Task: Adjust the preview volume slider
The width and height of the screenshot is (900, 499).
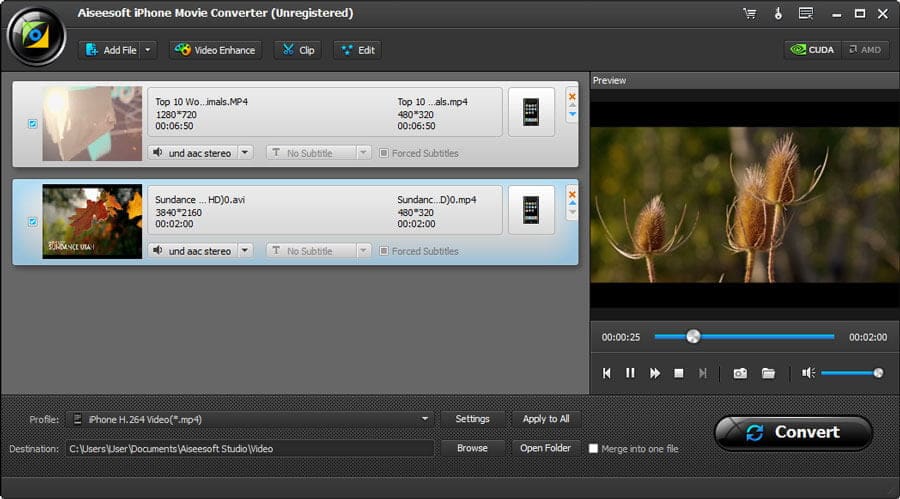Action: pos(852,373)
